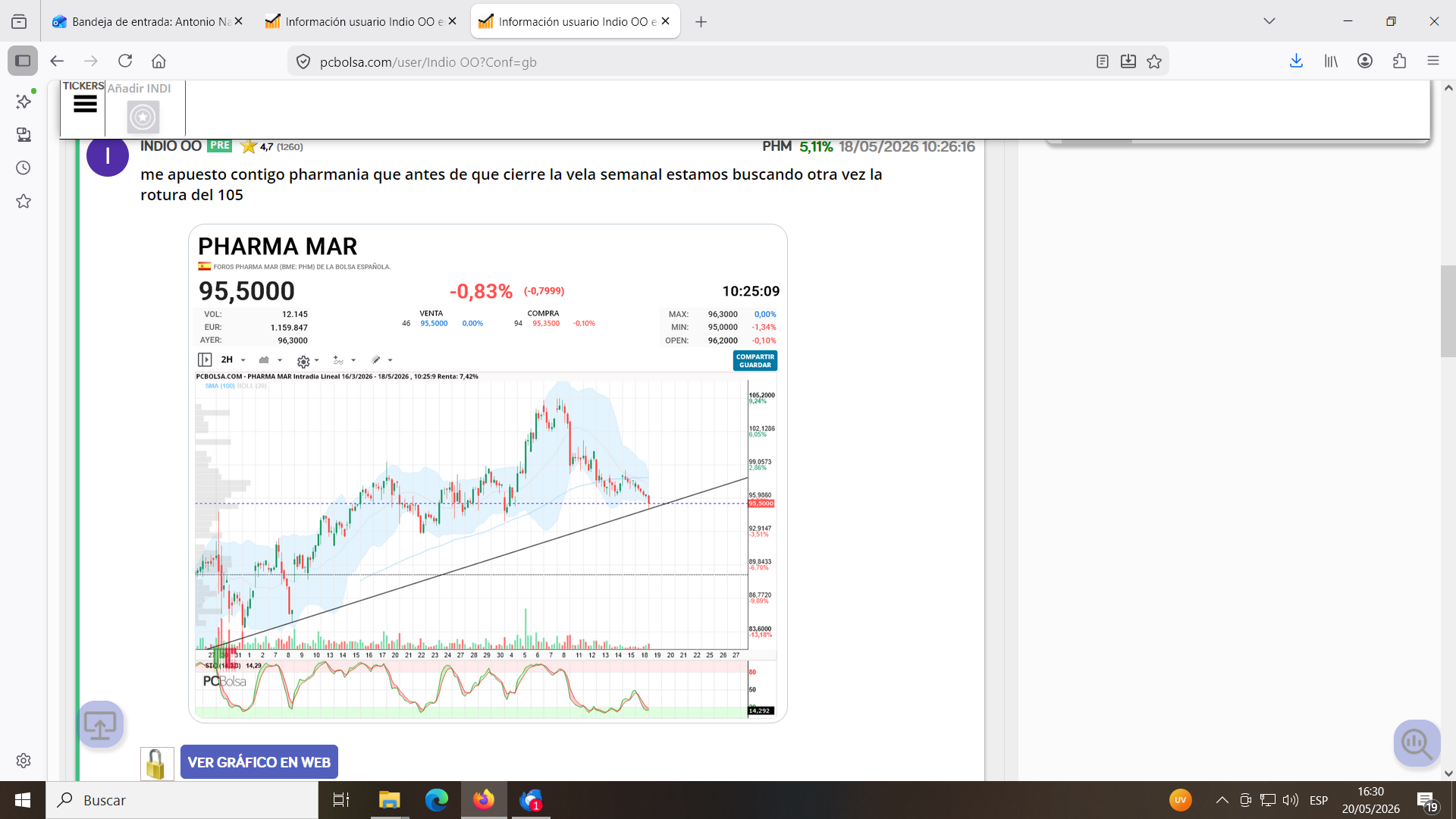Toggle the SMA (100) indicator label
This screenshot has width=1456, height=819.
pos(220,386)
